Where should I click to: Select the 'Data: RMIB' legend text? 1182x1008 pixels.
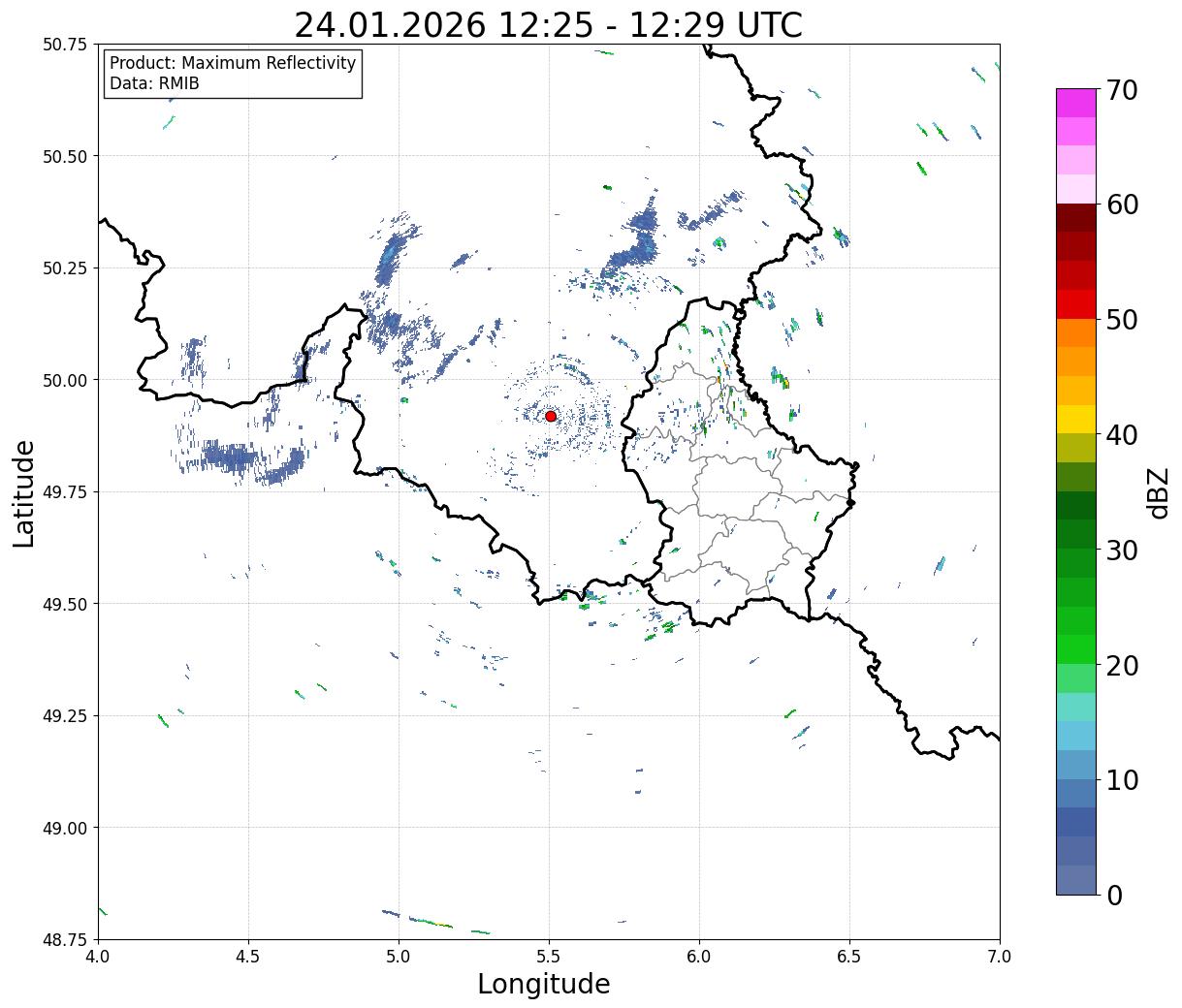coord(154,83)
